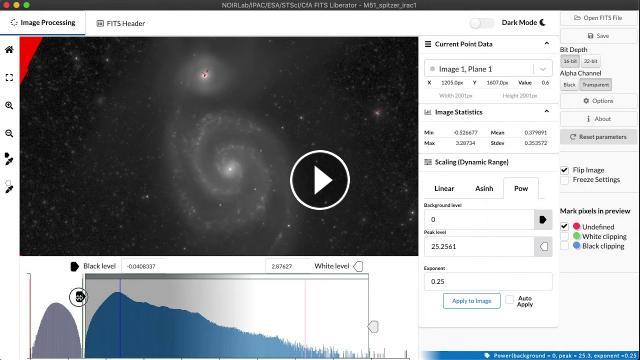Select the black point eyedropper tool
The image size is (640, 360).
point(9,159)
